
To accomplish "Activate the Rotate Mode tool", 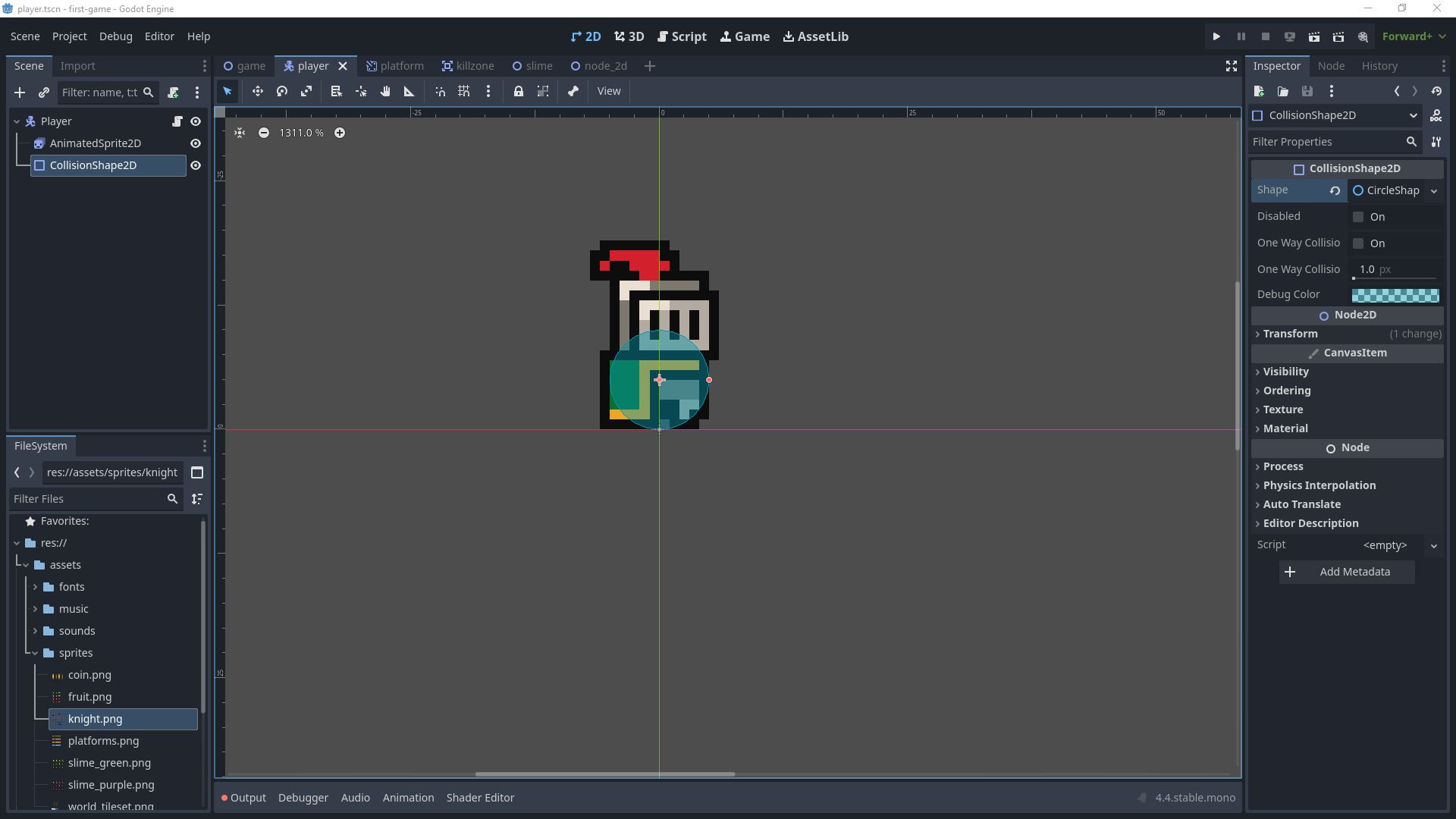I will (282, 92).
